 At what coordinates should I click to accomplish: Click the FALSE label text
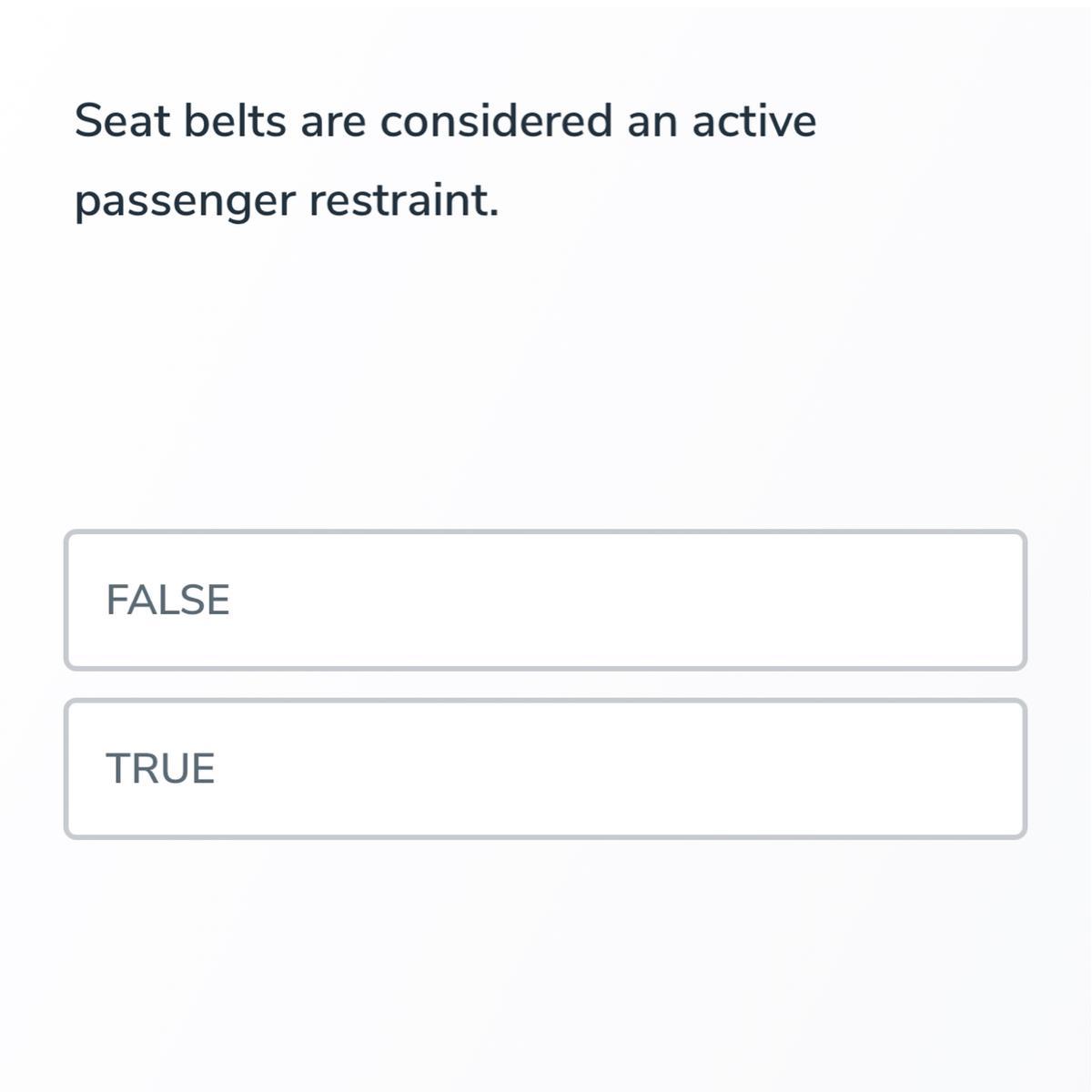[167, 601]
